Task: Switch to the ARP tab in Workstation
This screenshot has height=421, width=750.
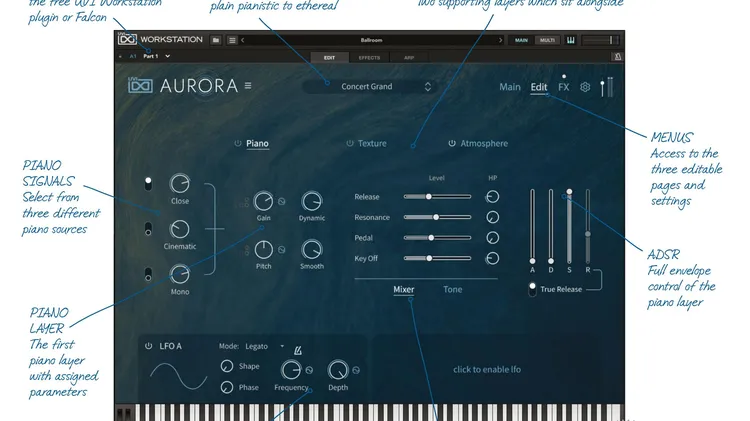Action: pyautogui.click(x=409, y=57)
